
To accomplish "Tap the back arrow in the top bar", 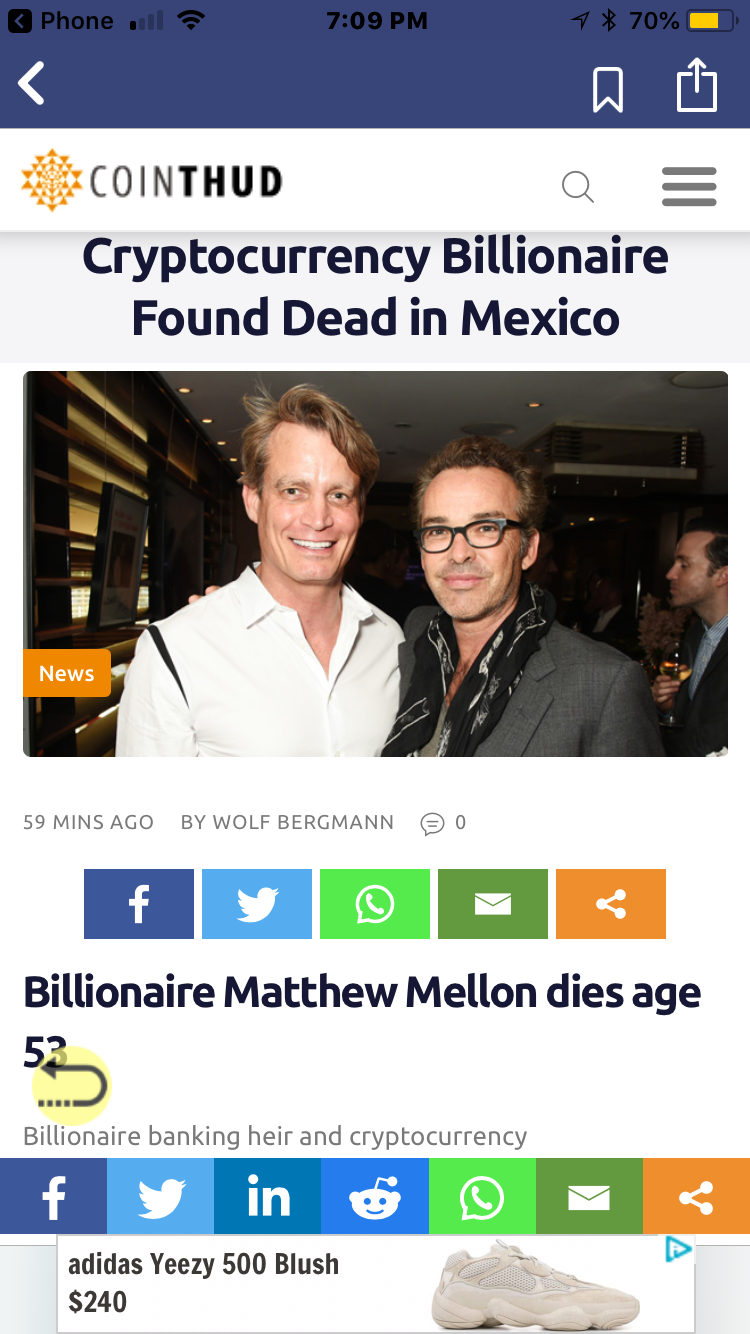I will click(31, 83).
